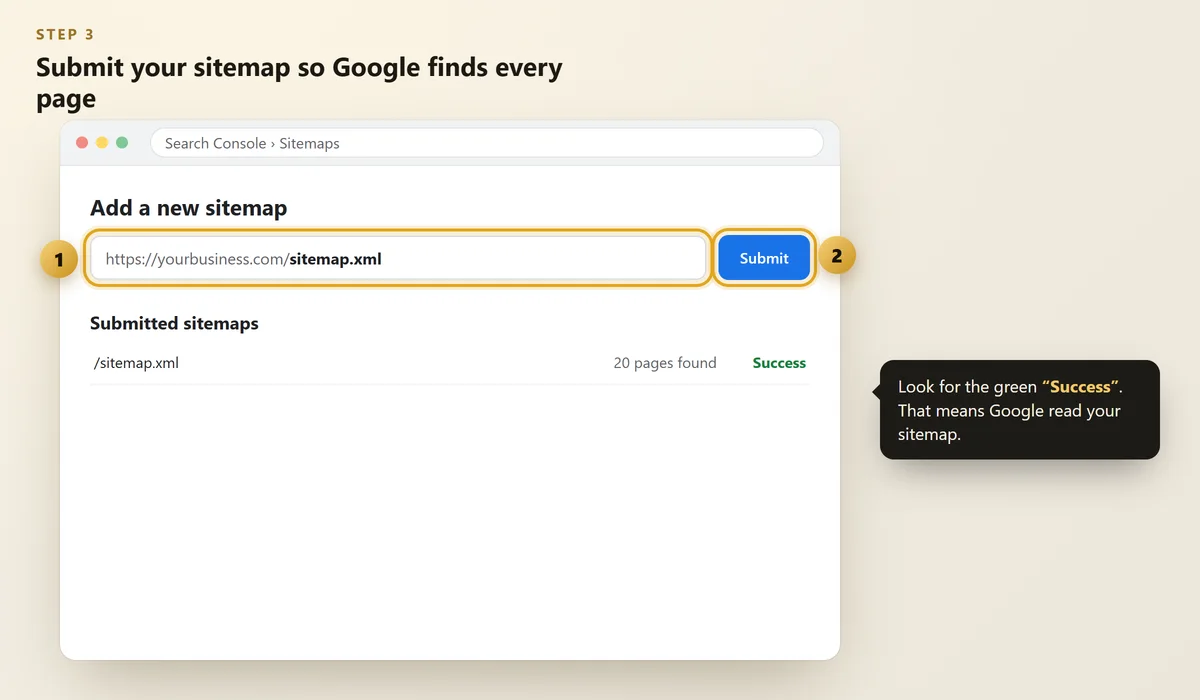Click the "Submitted sitemaps" heading
Viewport: 1200px width, 700px height.
click(x=174, y=323)
